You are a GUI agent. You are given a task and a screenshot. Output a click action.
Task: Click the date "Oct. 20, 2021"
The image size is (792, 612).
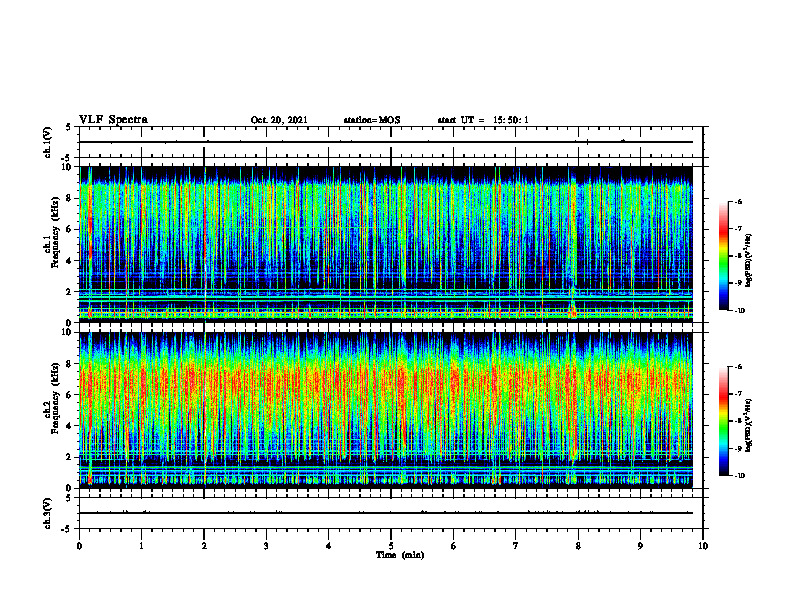279,120
